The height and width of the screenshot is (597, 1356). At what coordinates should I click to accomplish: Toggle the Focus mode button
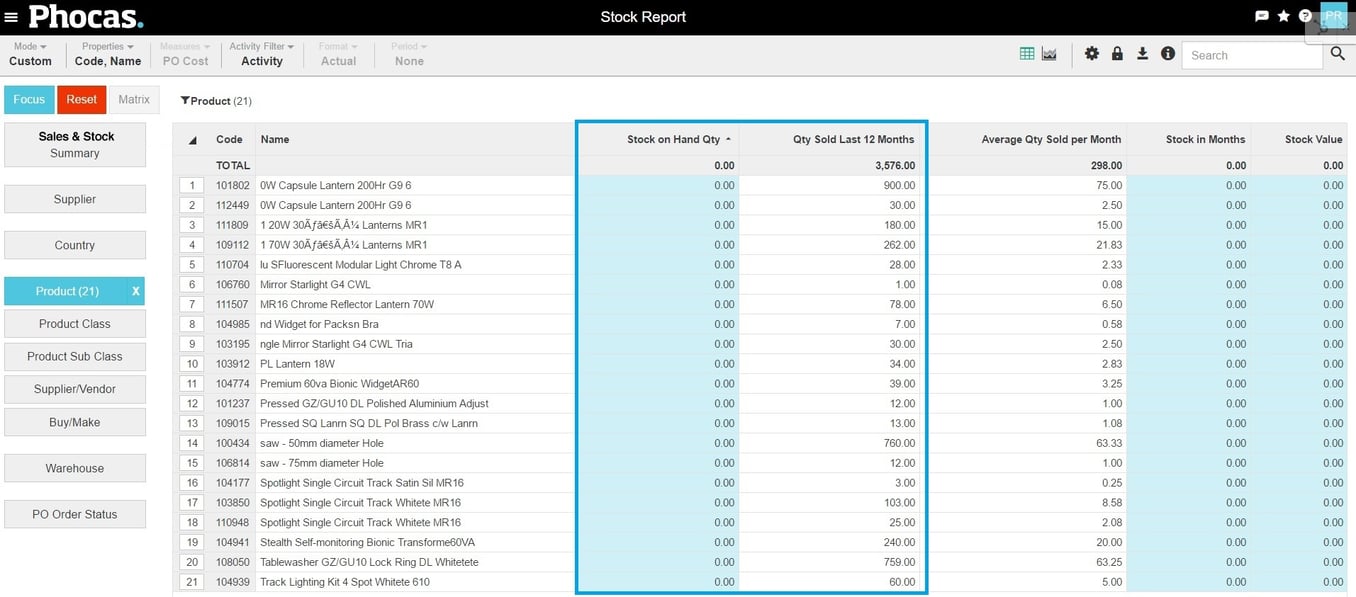tap(28, 99)
